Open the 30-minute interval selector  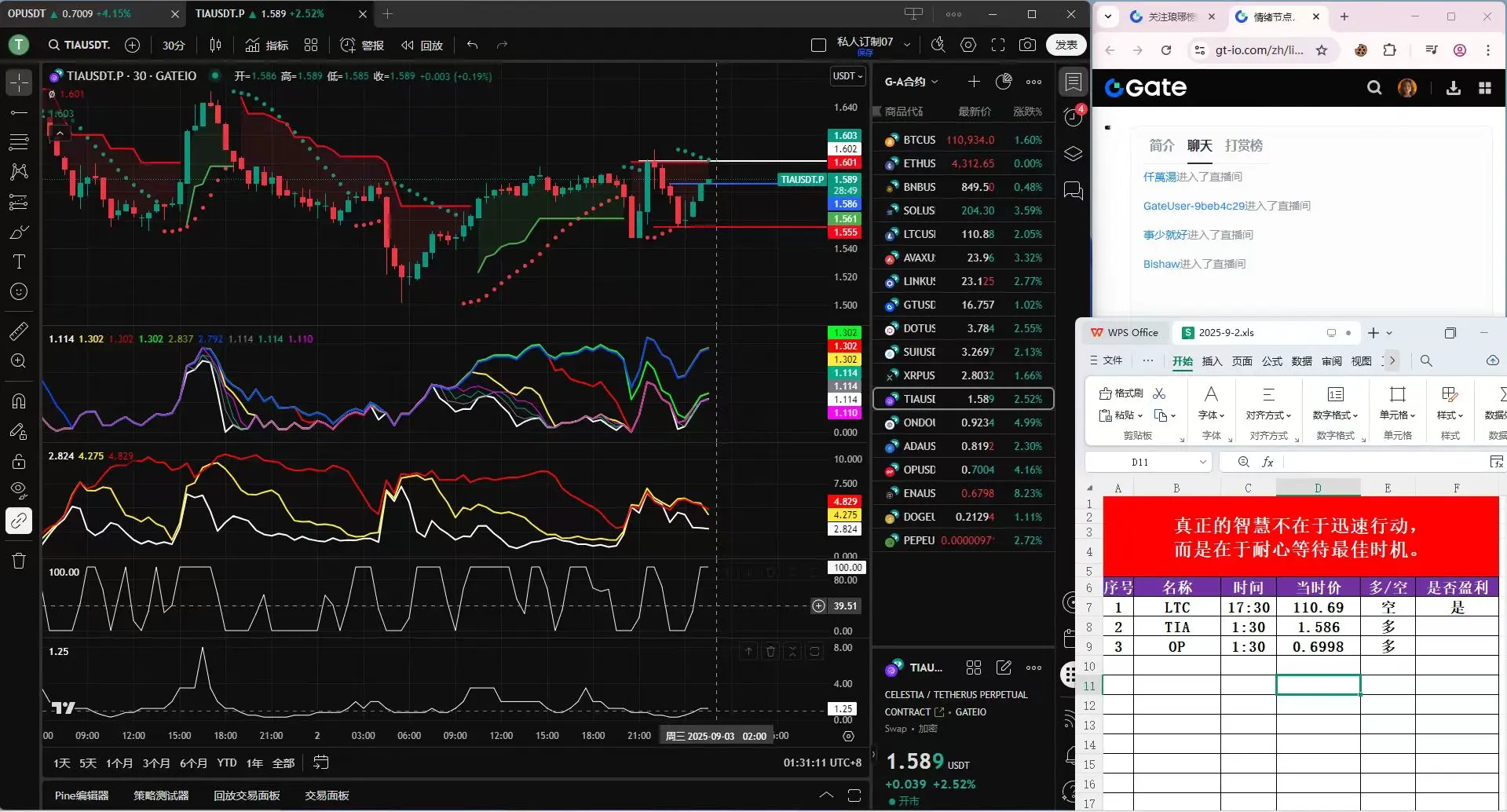tap(174, 46)
